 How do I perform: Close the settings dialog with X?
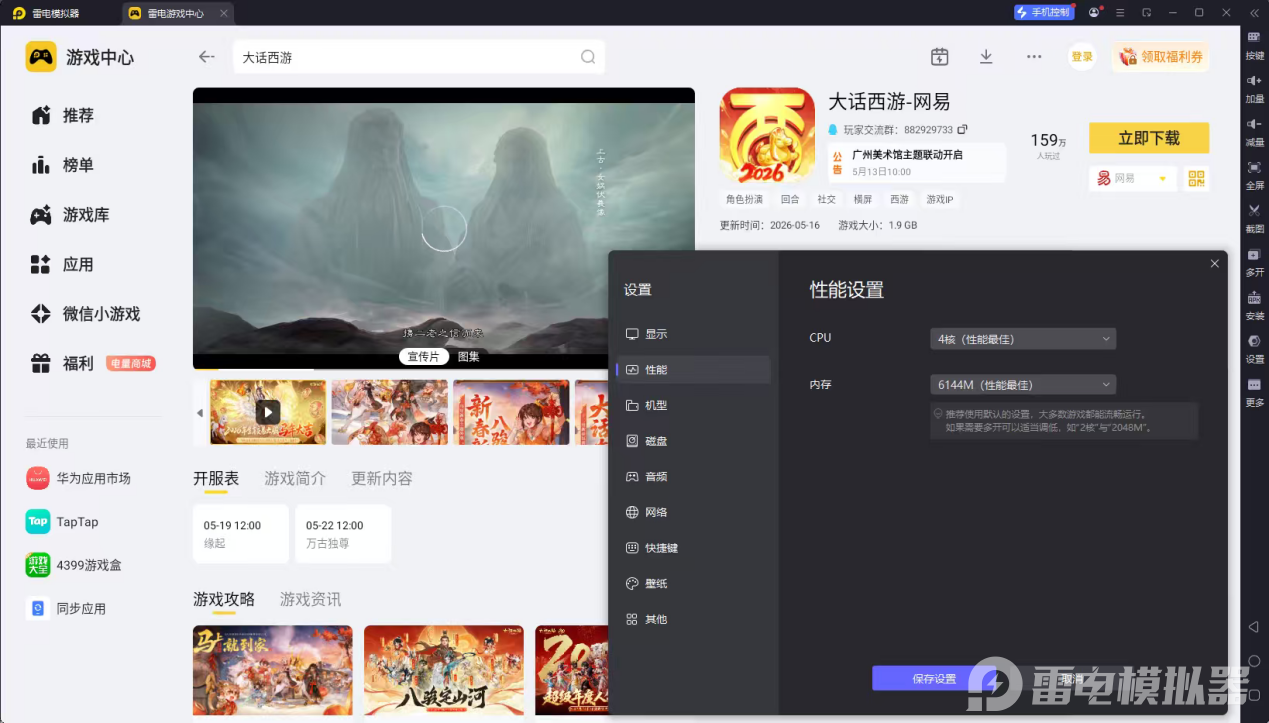(1214, 264)
